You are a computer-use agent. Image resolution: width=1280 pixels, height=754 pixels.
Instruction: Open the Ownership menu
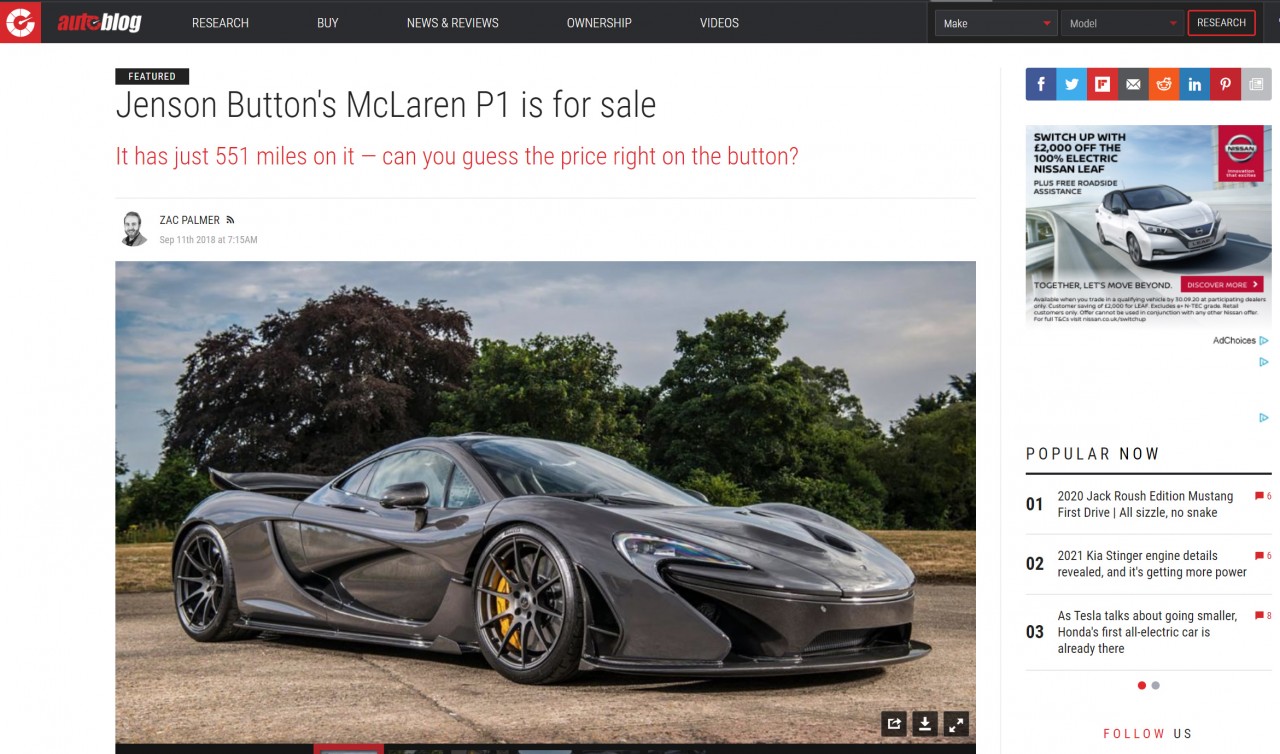tap(599, 23)
